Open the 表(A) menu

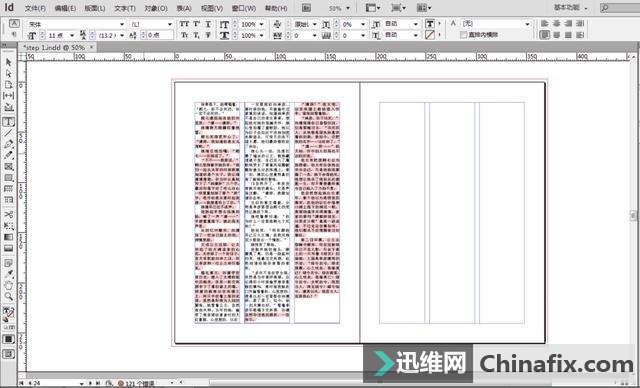click(184, 8)
